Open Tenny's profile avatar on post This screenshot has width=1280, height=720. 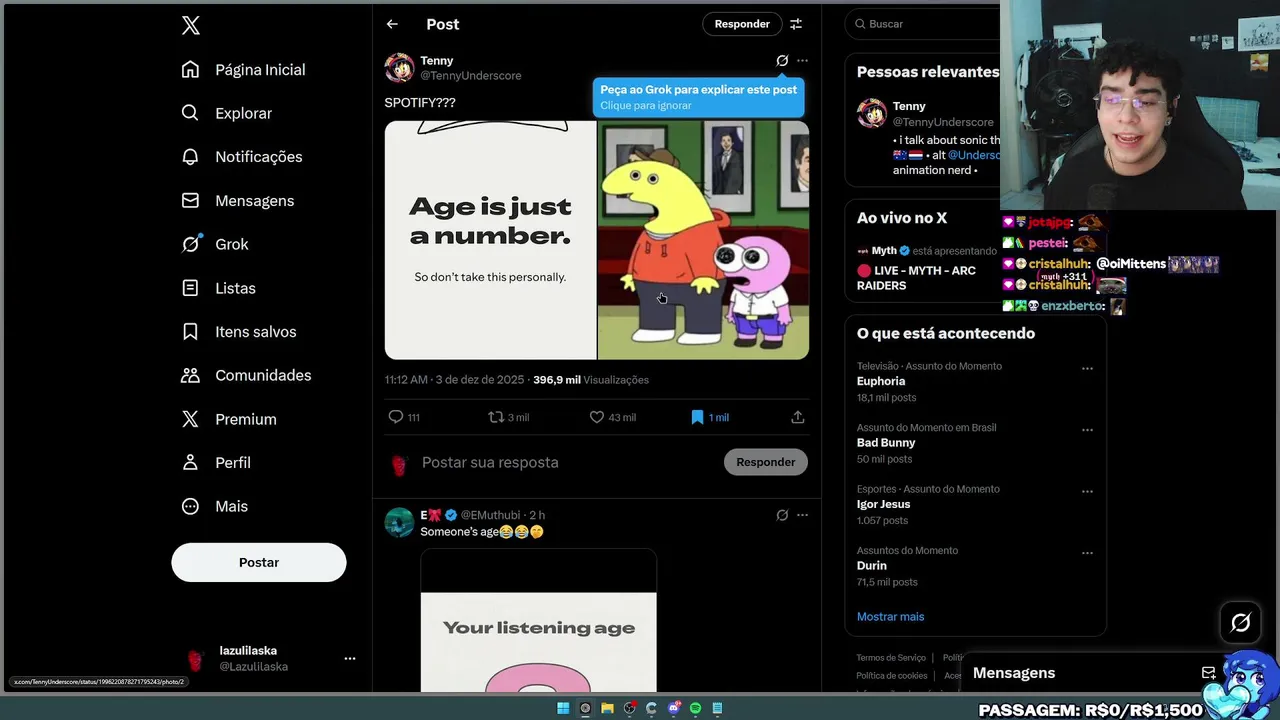pyautogui.click(x=399, y=67)
